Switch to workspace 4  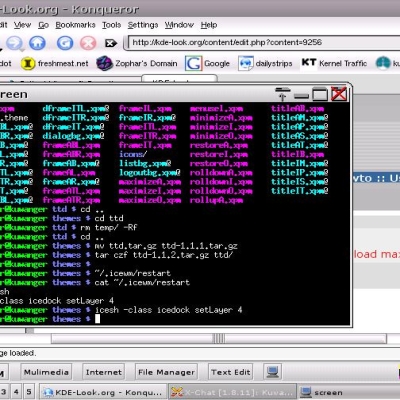coord(16,392)
